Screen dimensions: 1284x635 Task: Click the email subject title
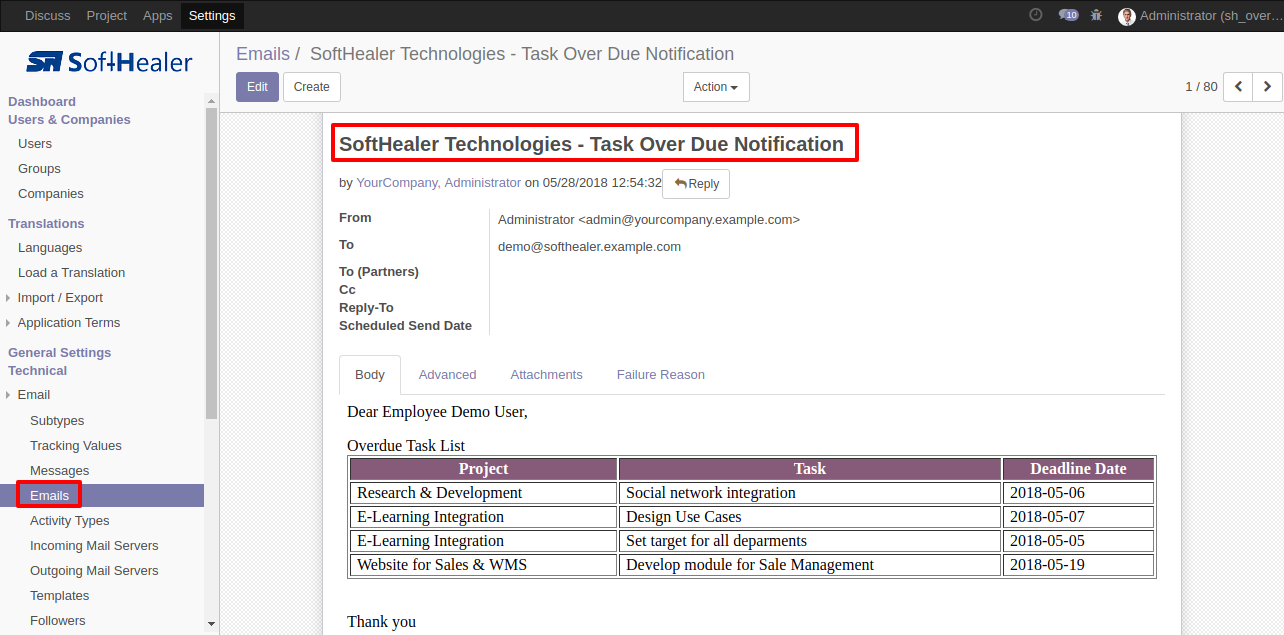click(x=592, y=144)
